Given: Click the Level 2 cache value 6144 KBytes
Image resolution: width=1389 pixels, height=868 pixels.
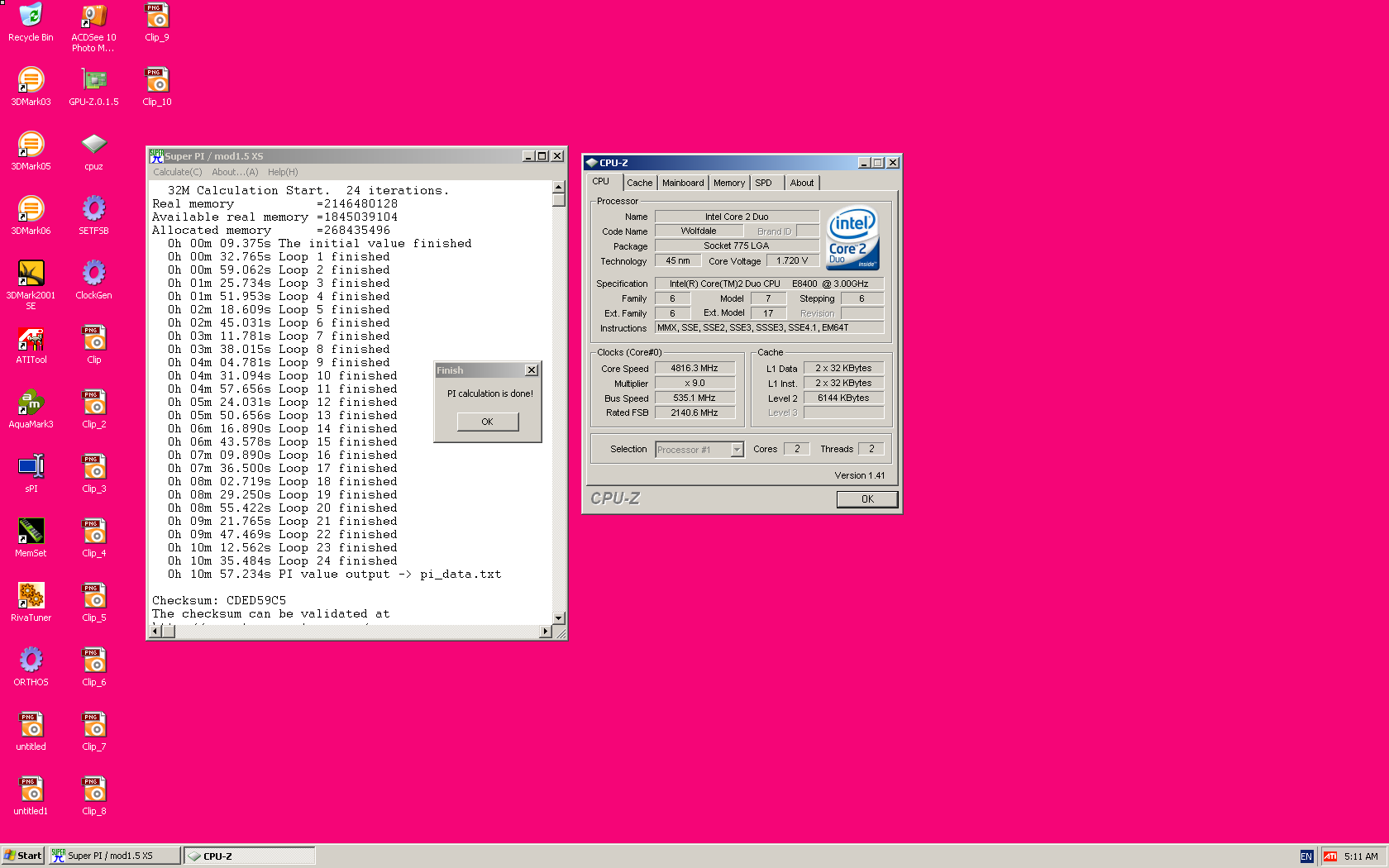Looking at the screenshot, I should tap(843, 398).
